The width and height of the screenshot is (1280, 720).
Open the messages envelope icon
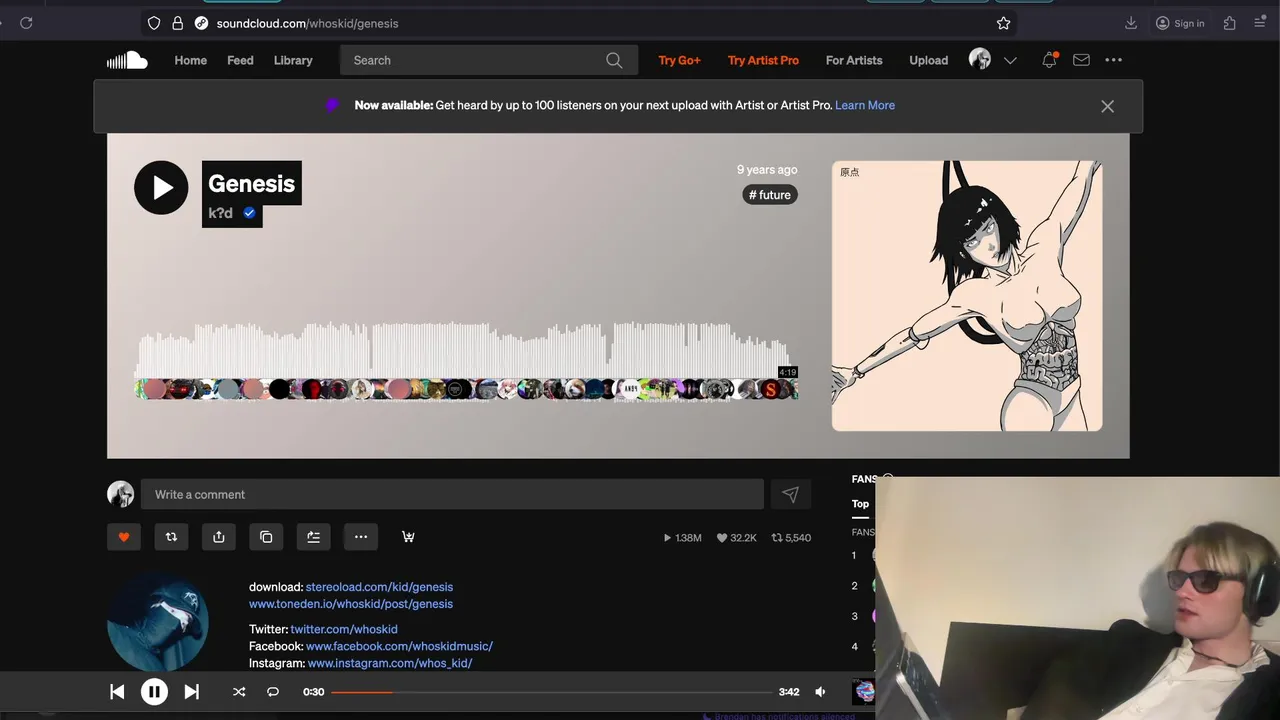1081,60
